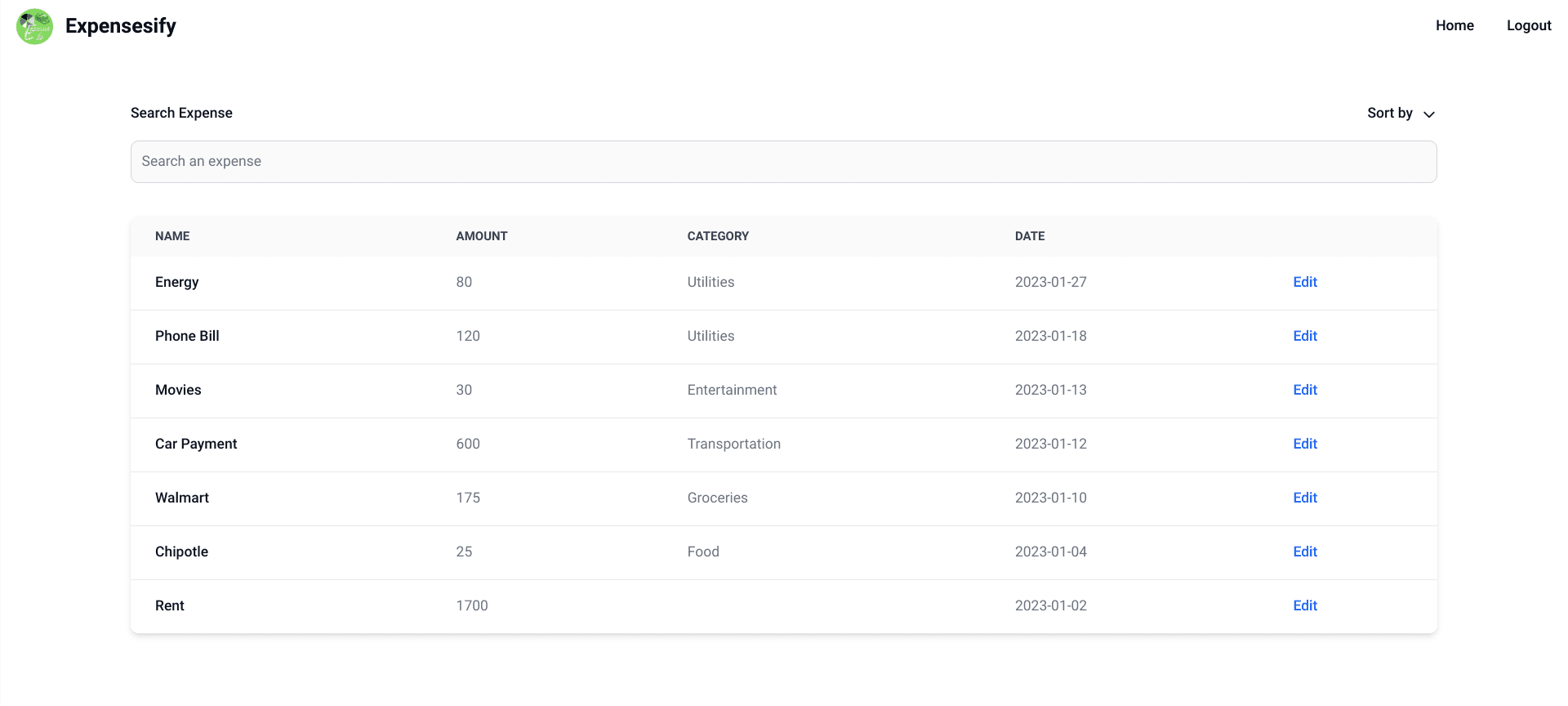Edit the Phone Bill expense
Screen dimensions: 1568x706
click(x=1305, y=336)
